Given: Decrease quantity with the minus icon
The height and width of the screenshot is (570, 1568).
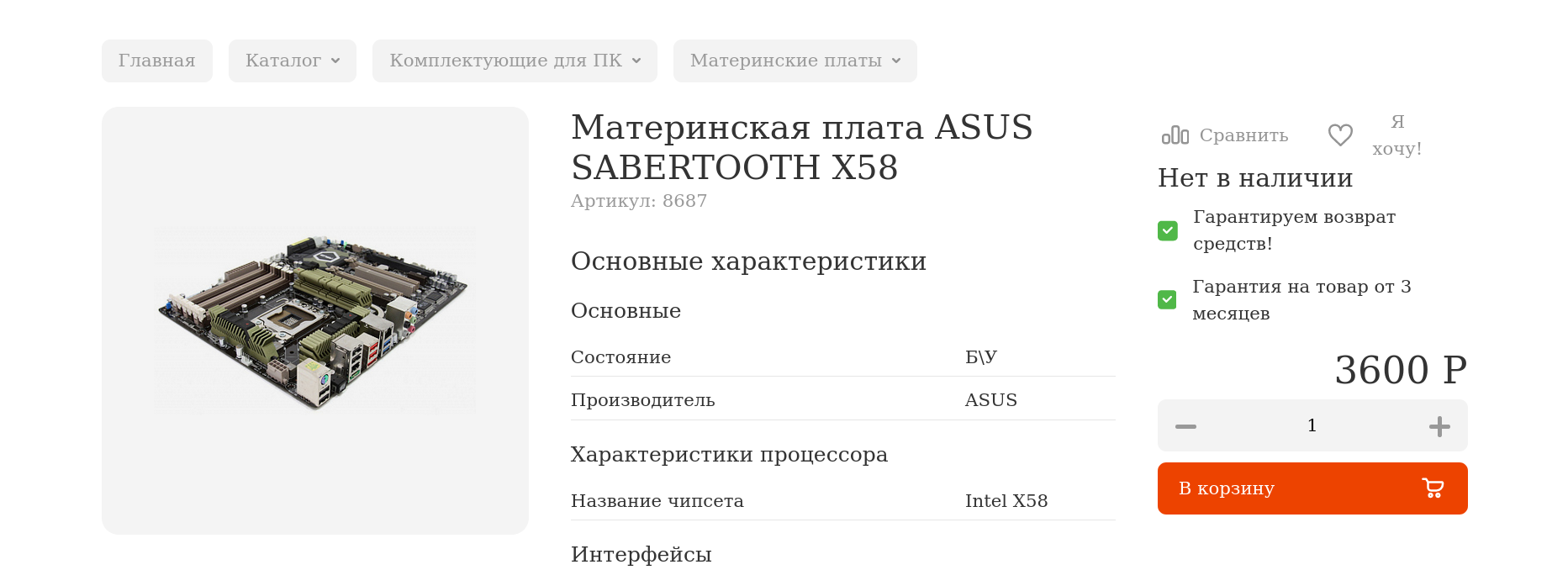Looking at the screenshot, I should 1185,426.
